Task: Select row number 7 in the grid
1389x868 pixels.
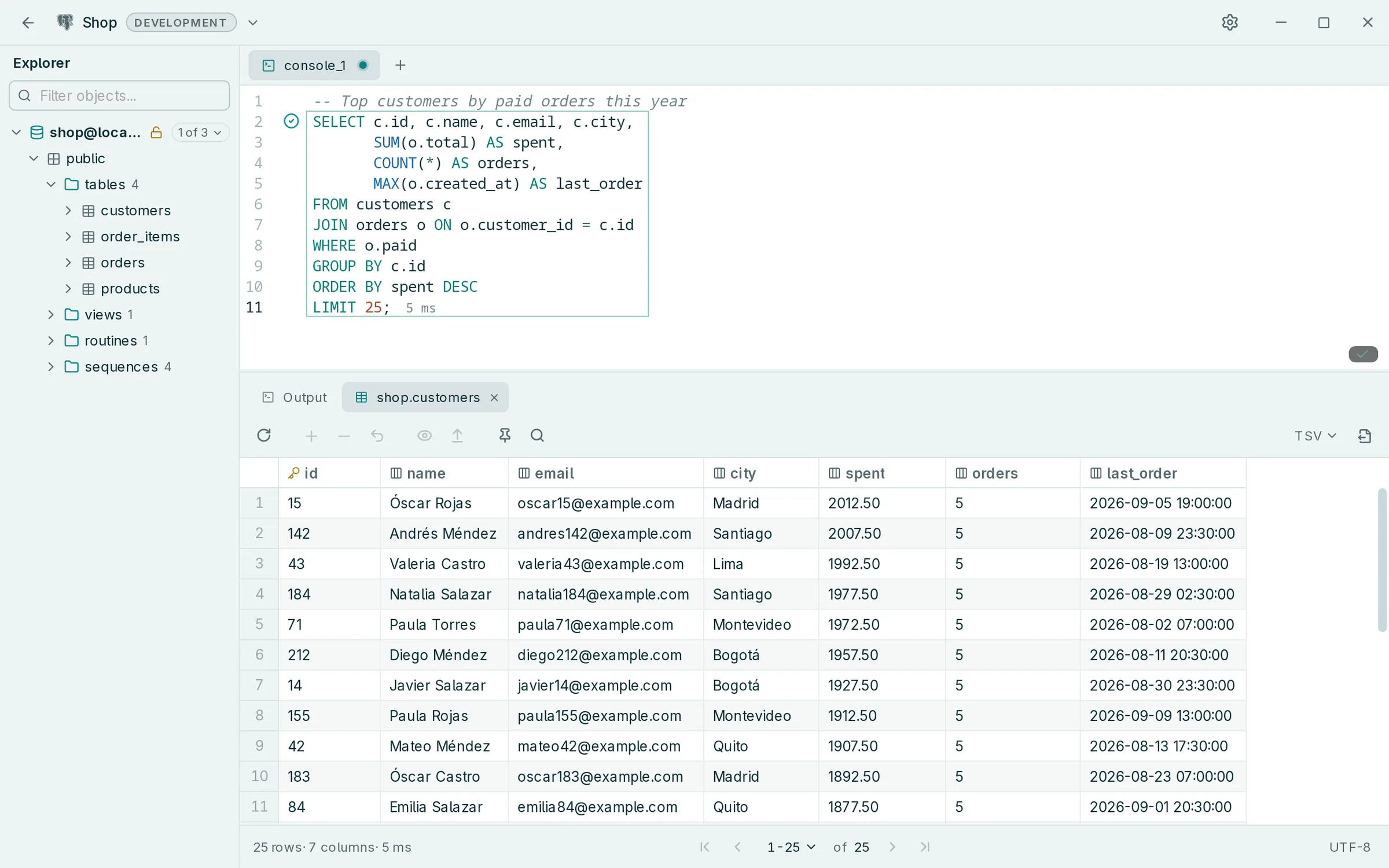Action: pos(259,686)
